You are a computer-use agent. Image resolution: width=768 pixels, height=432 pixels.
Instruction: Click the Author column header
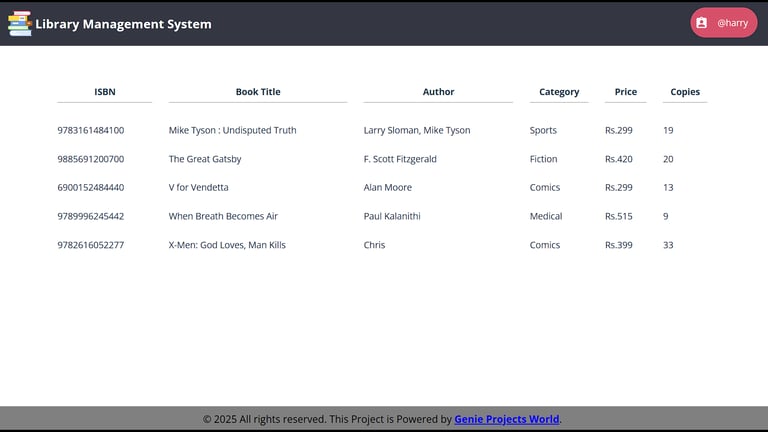(438, 92)
